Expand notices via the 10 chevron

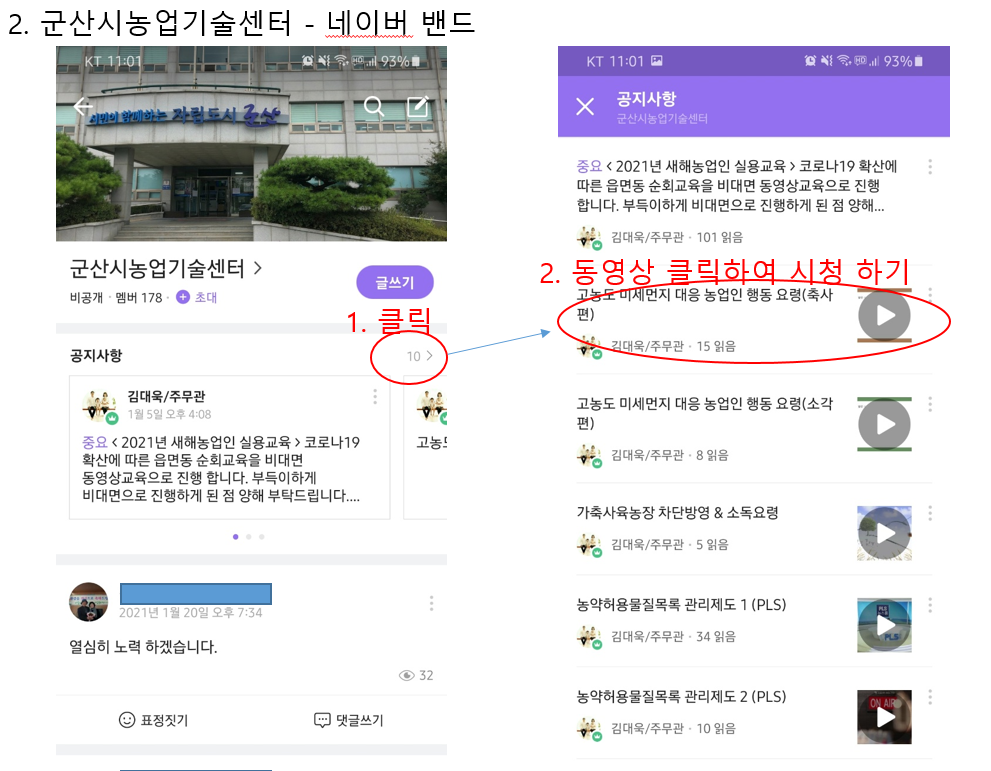(420, 356)
